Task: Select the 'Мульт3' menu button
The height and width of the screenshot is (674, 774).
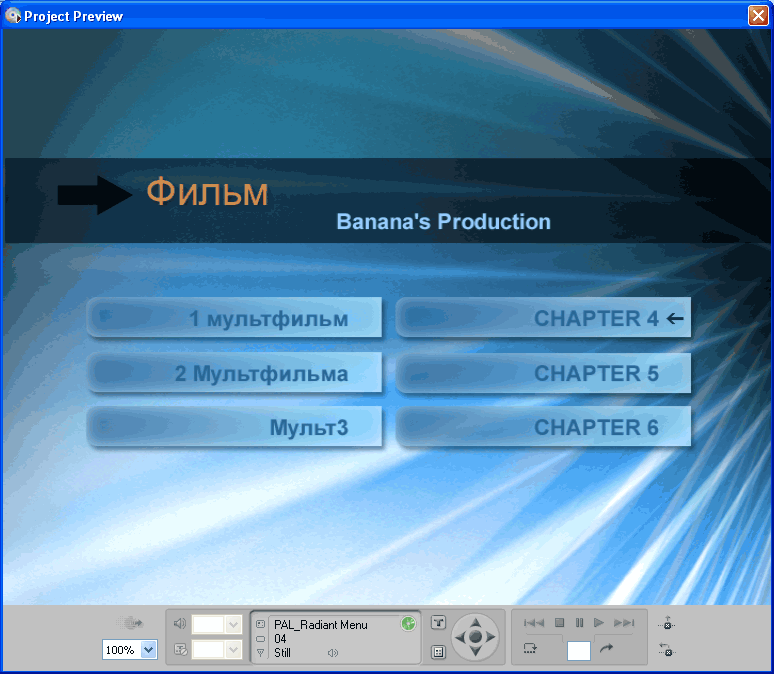Action: [234, 427]
